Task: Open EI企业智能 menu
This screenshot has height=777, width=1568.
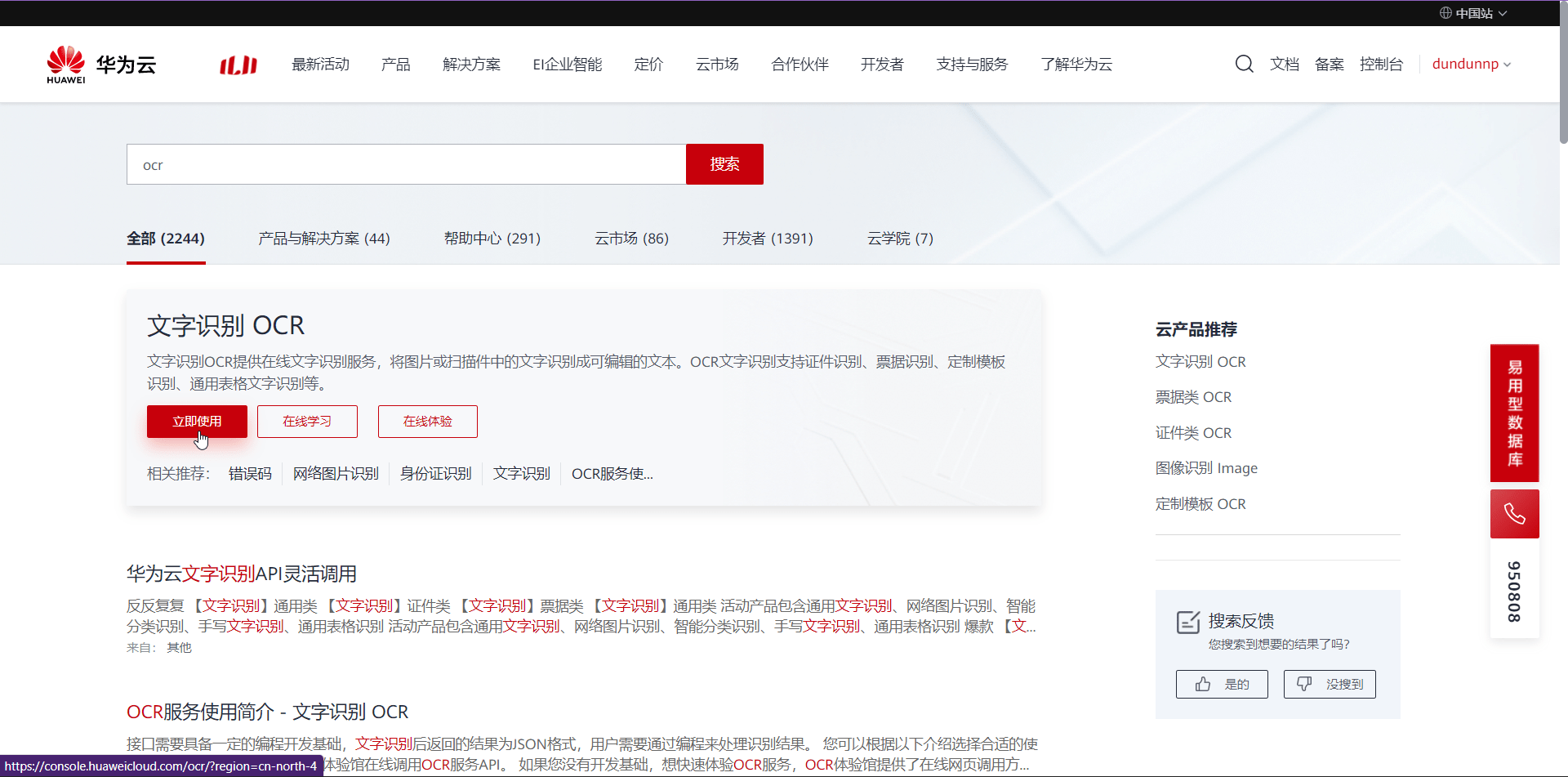Action: [x=568, y=64]
